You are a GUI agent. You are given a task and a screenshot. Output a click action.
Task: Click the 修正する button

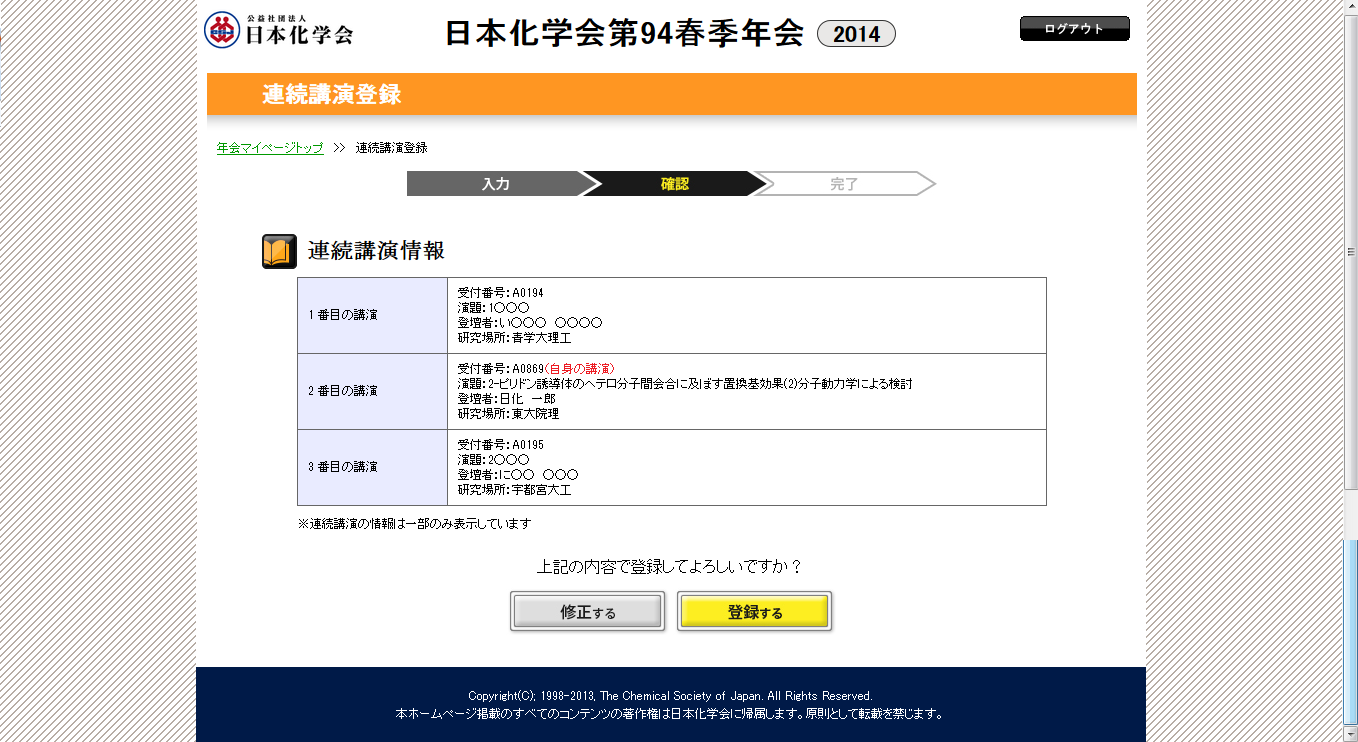[587, 612]
